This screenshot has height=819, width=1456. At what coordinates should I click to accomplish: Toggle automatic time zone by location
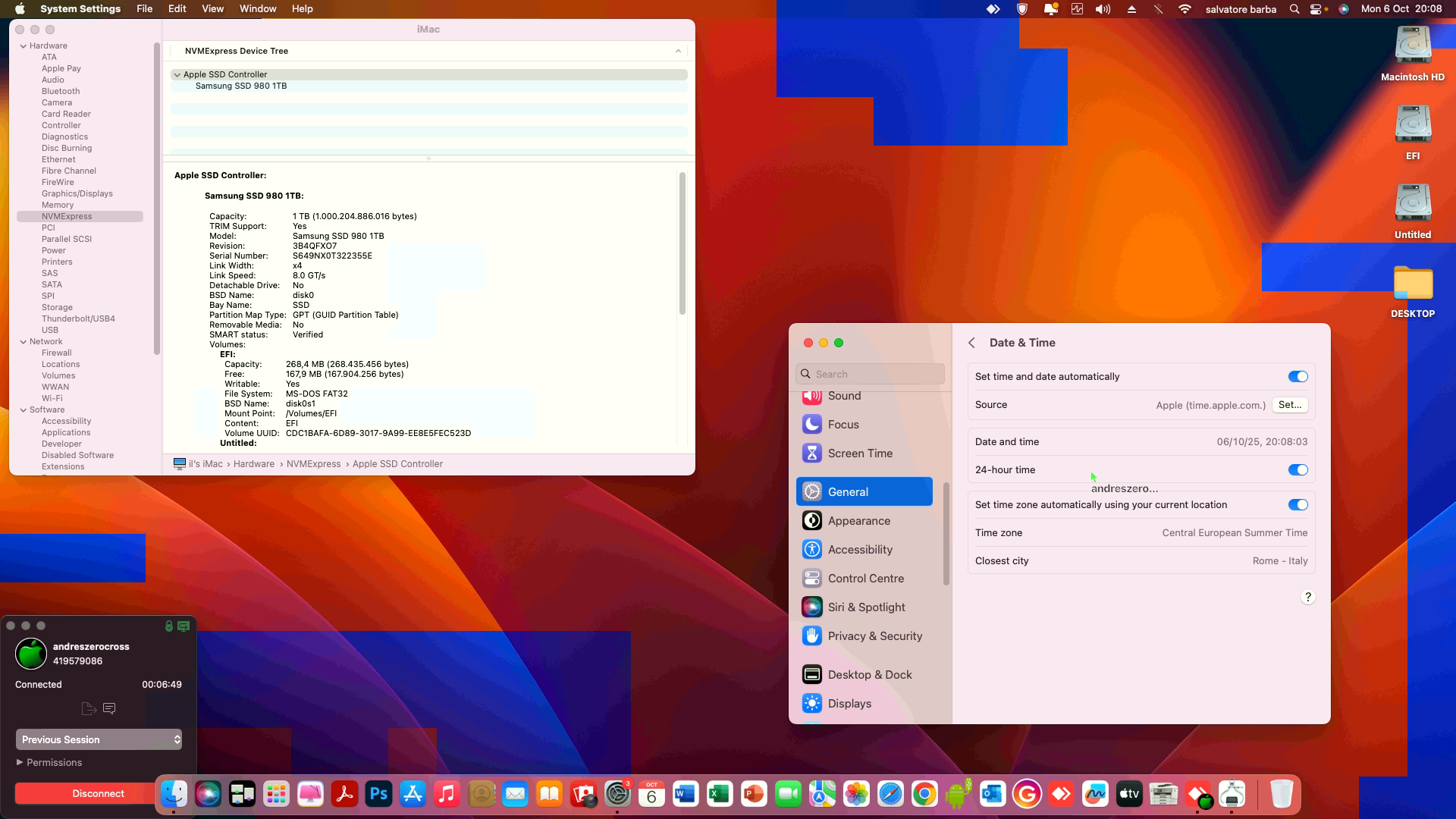tap(1298, 505)
